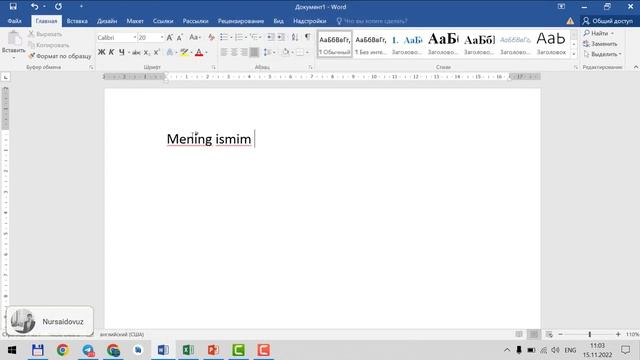
Task: Click the text highlight color marker
Action: tap(184, 52)
